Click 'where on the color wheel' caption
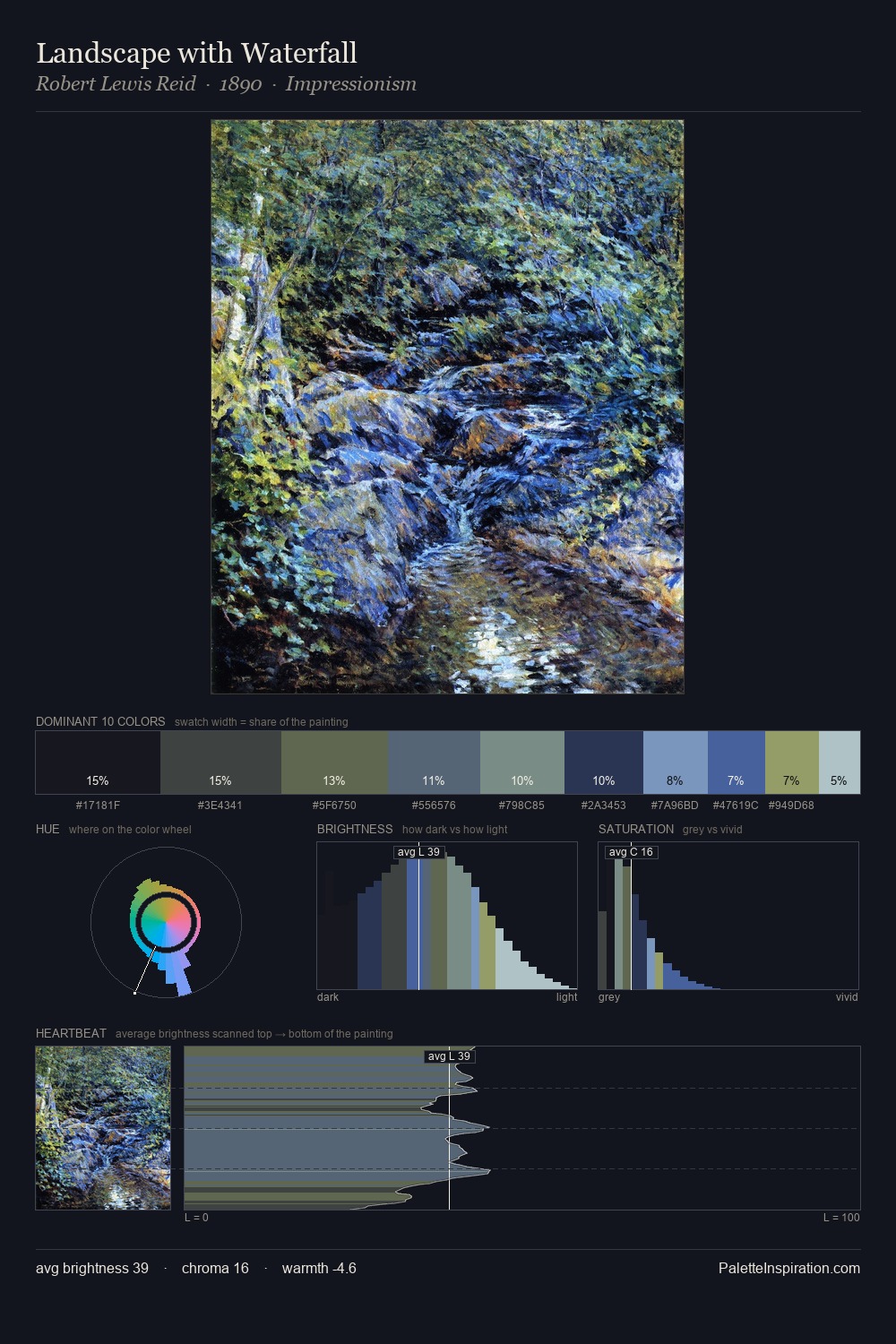This screenshot has width=896, height=1344. click(130, 830)
